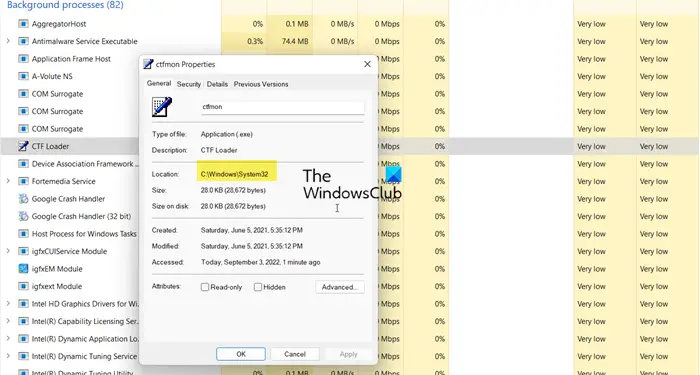Viewport: 700px width, 375px height.
Task: Select the igfxEM Module icon
Action: point(23,269)
